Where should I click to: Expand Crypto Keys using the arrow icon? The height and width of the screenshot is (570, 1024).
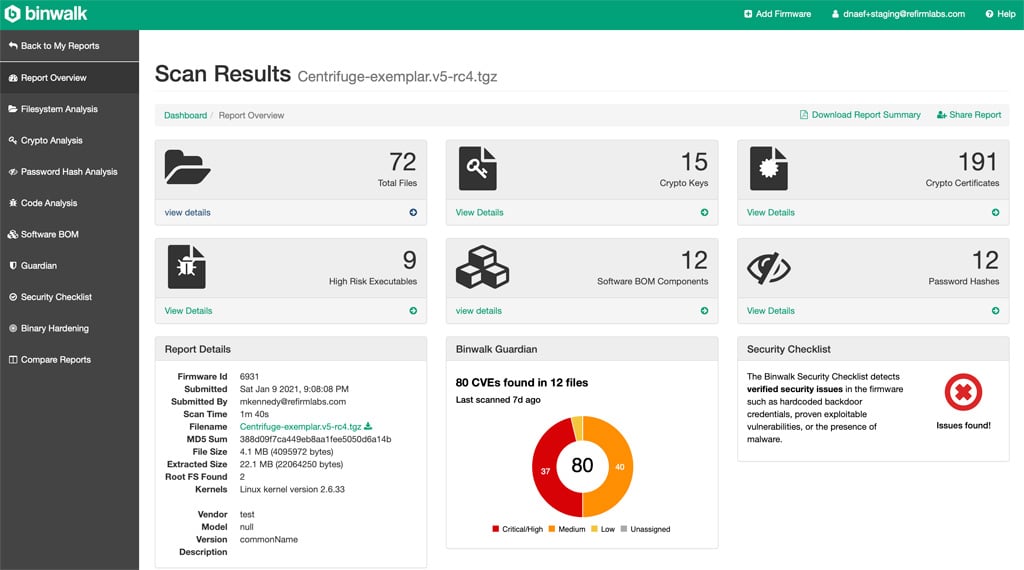tap(704, 212)
